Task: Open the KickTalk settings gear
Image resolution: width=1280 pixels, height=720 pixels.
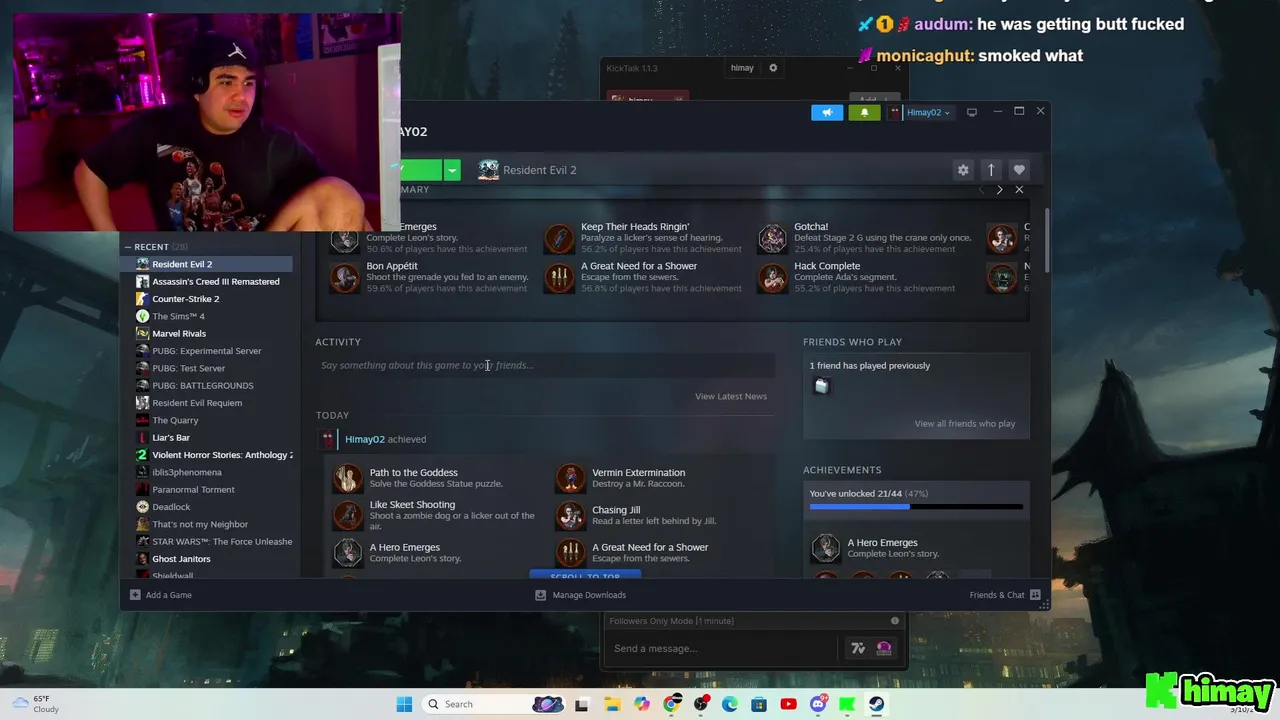Action: 773,68
